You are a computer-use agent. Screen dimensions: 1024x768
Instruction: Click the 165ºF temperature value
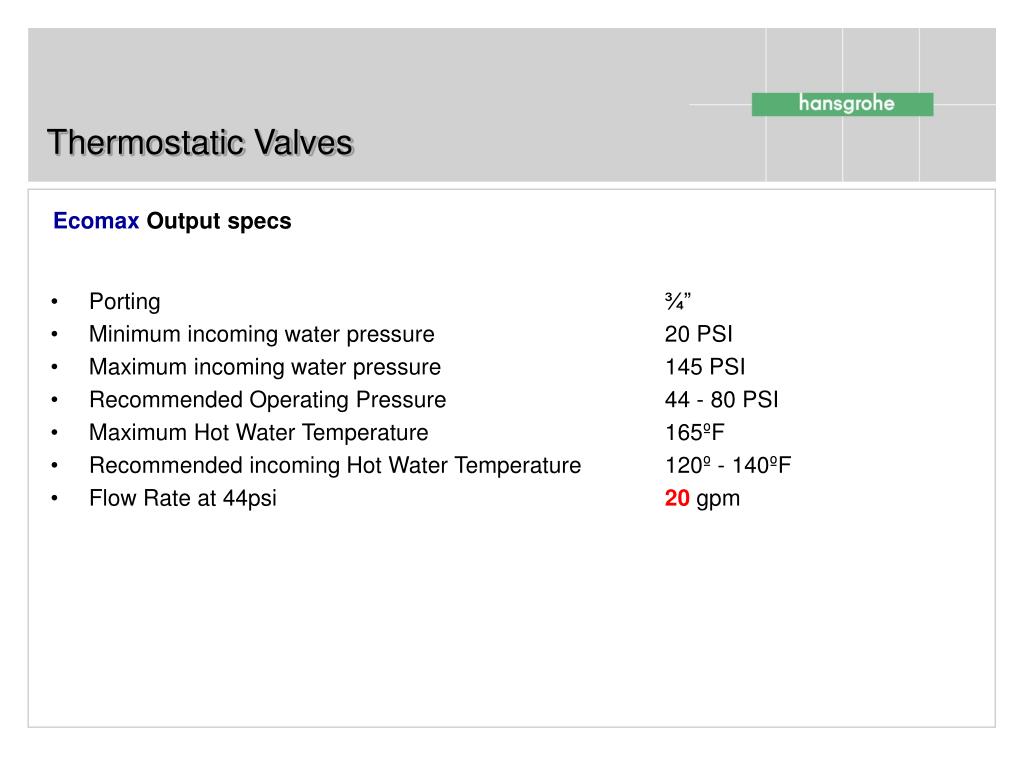695,432
